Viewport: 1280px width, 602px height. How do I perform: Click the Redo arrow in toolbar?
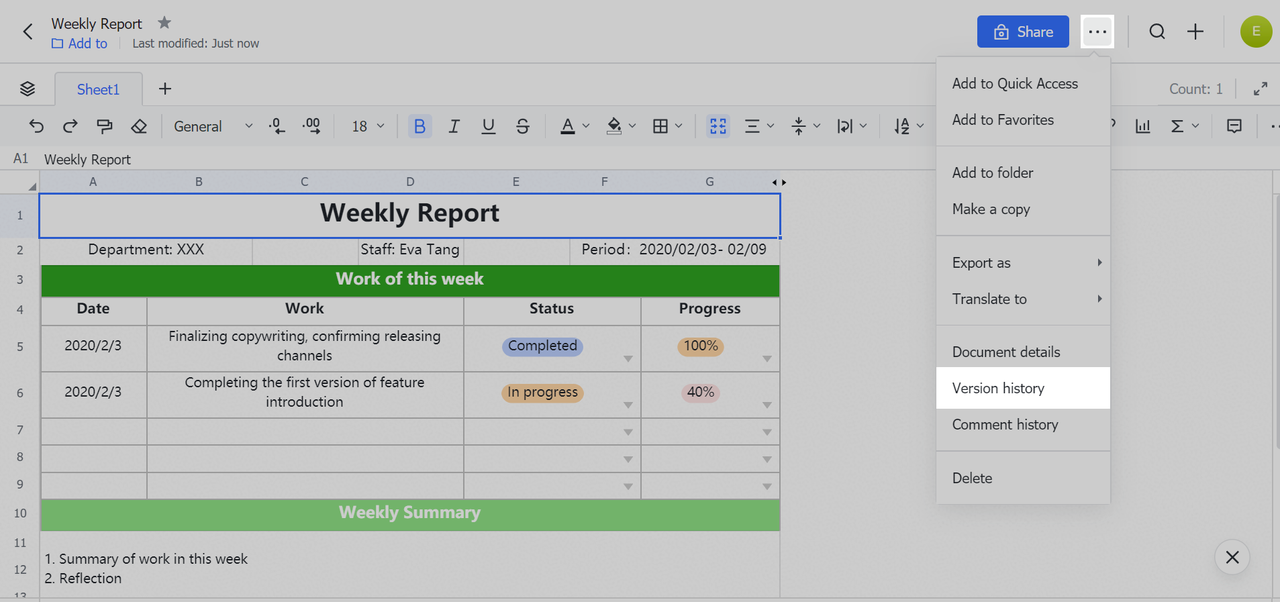(70, 126)
